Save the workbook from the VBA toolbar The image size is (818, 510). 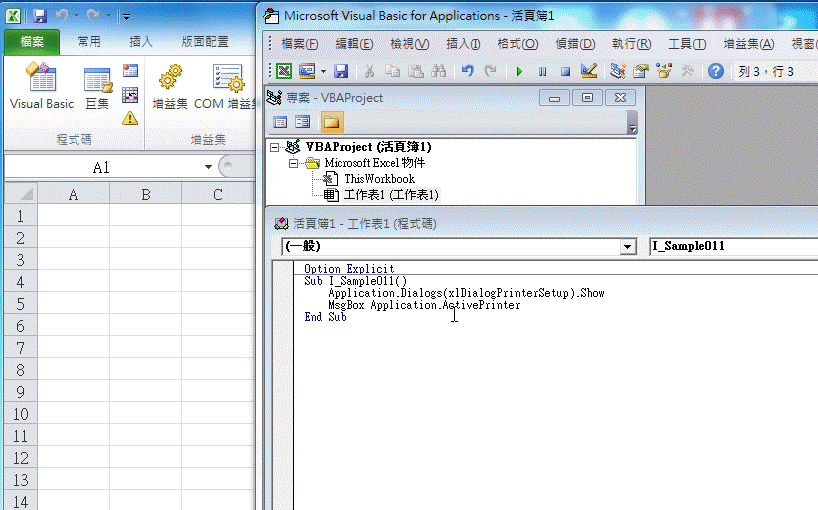341,71
